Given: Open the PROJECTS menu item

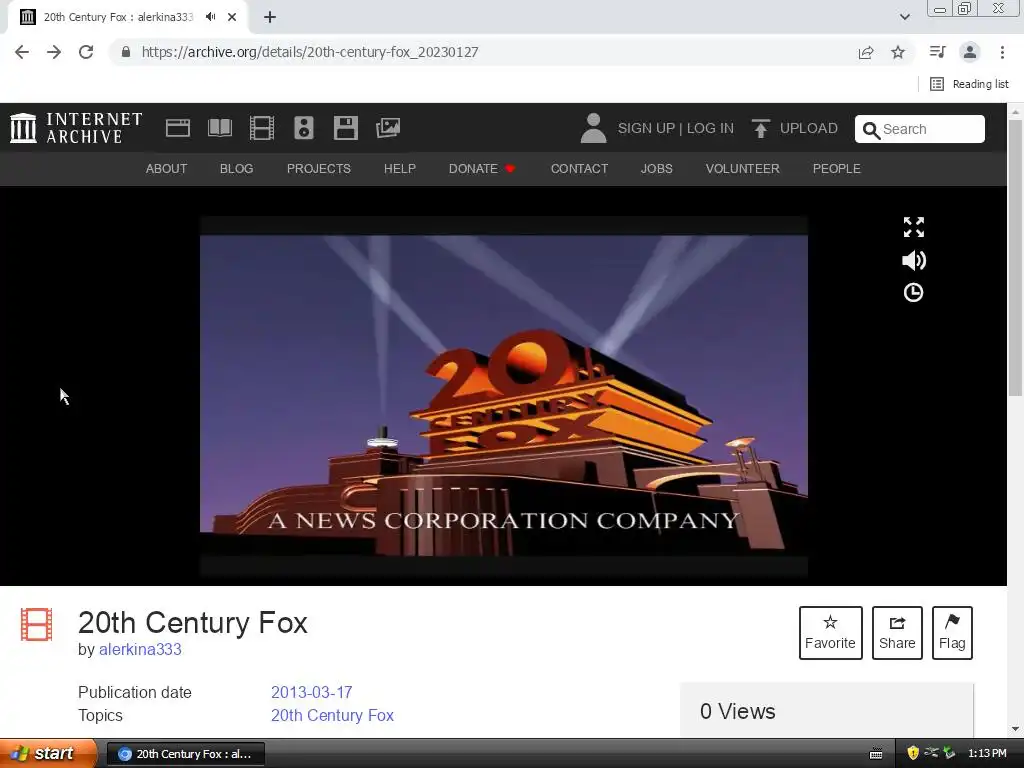Looking at the screenshot, I should click(319, 168).
